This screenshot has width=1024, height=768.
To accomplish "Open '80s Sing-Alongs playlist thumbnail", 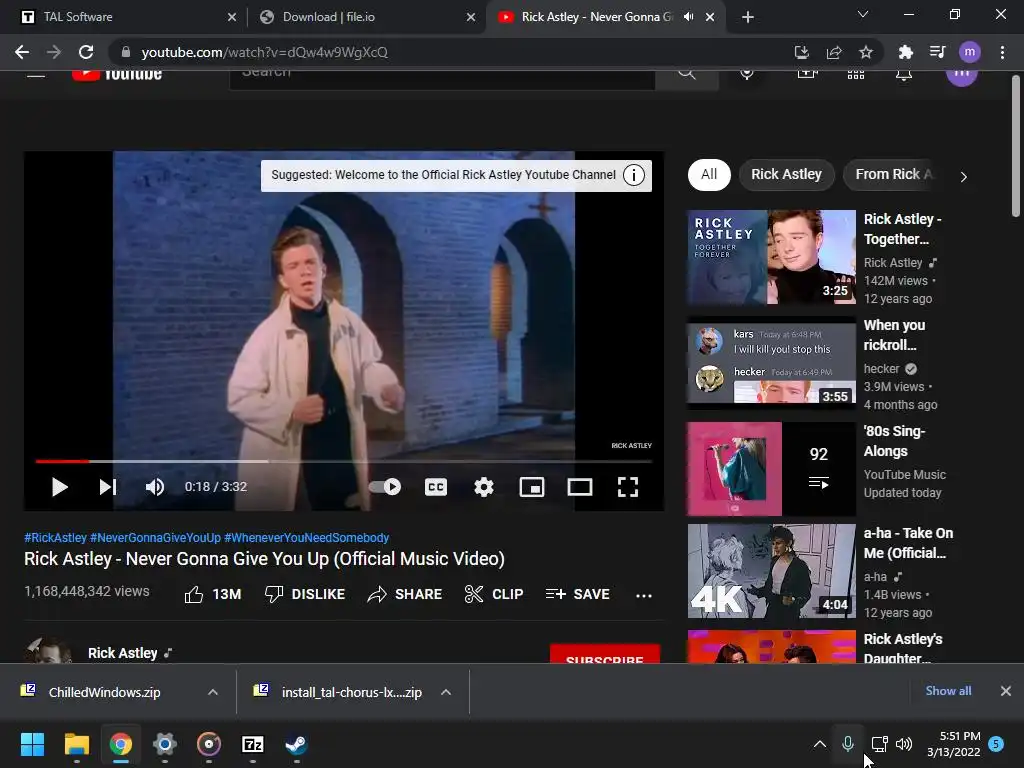I will (x=771, y=469).
